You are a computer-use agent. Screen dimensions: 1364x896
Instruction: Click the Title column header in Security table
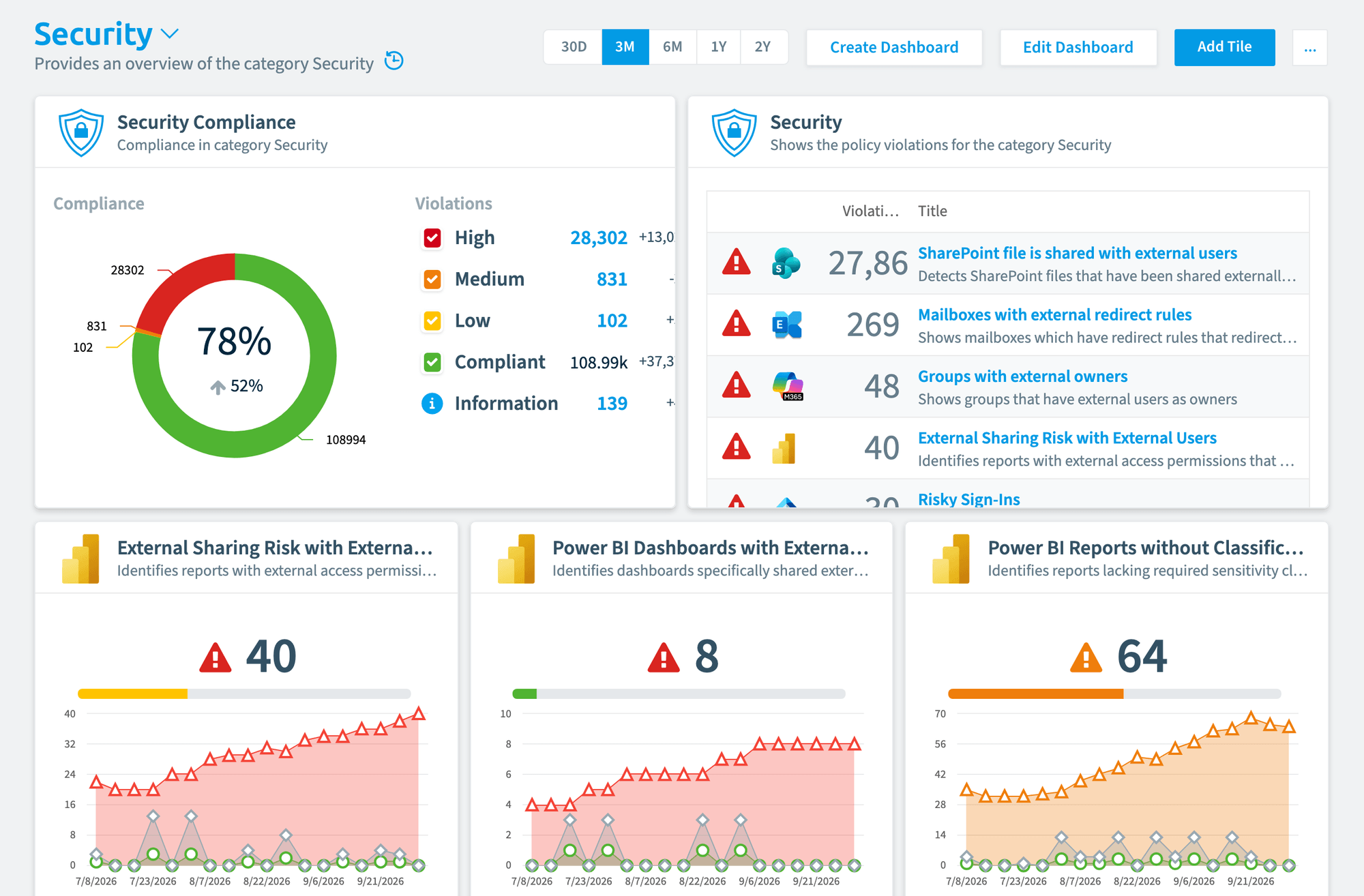[x=932, y=211]
